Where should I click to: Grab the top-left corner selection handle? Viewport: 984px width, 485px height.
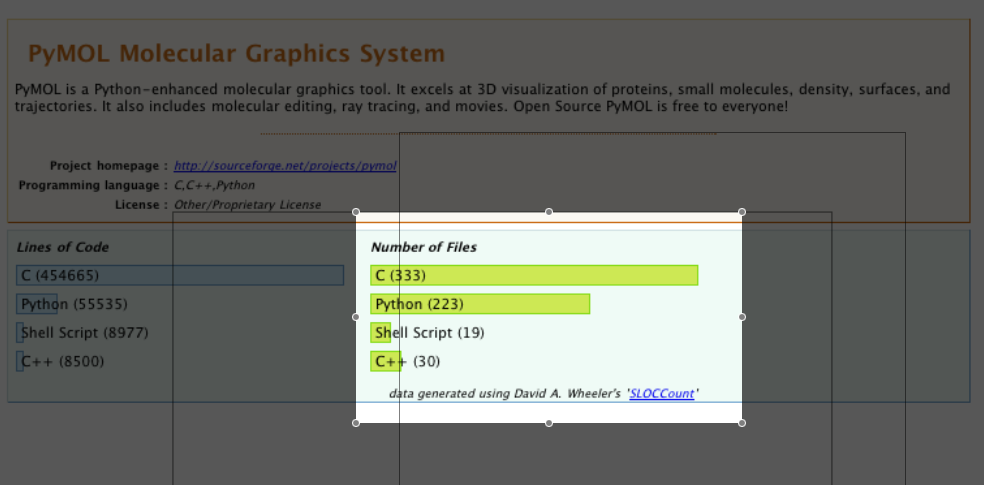pyautogui.click(x=356, y=212)
